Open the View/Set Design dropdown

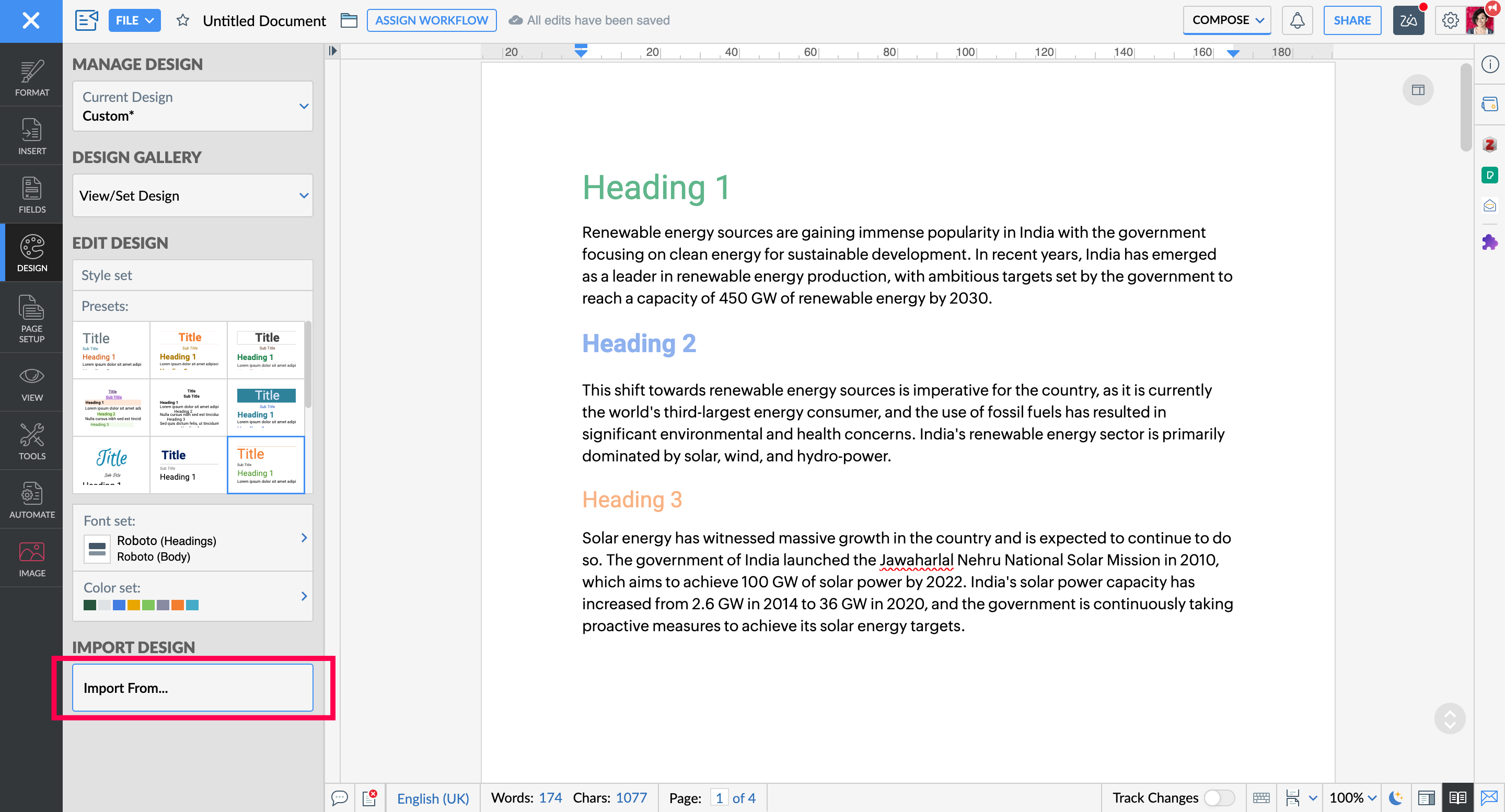coord(192,196)
